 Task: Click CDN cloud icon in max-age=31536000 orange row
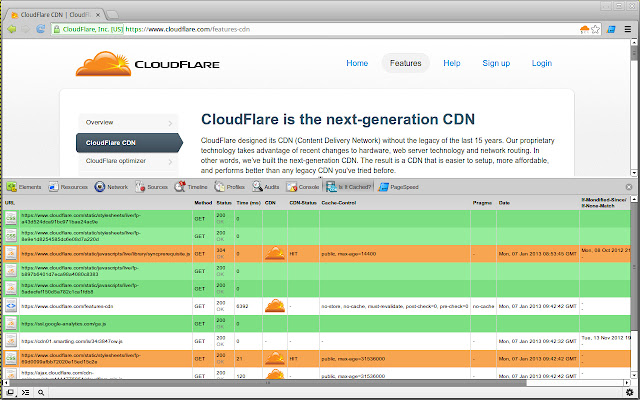275,358
